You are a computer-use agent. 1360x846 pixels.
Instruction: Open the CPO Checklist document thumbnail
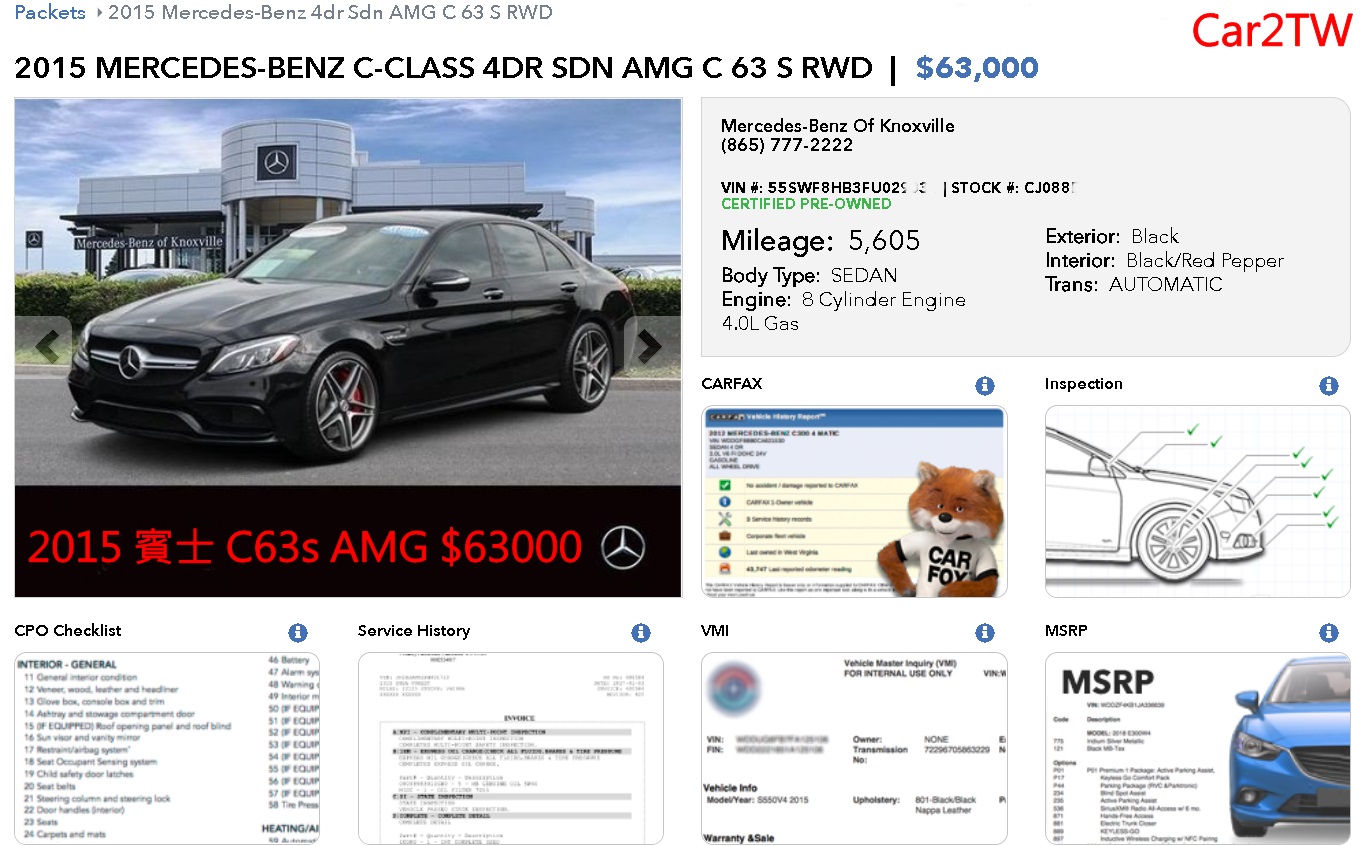pos(167,748)
